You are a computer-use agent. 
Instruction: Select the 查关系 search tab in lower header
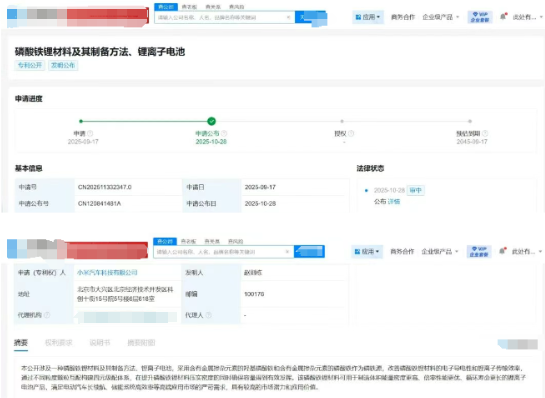[212, 241]
